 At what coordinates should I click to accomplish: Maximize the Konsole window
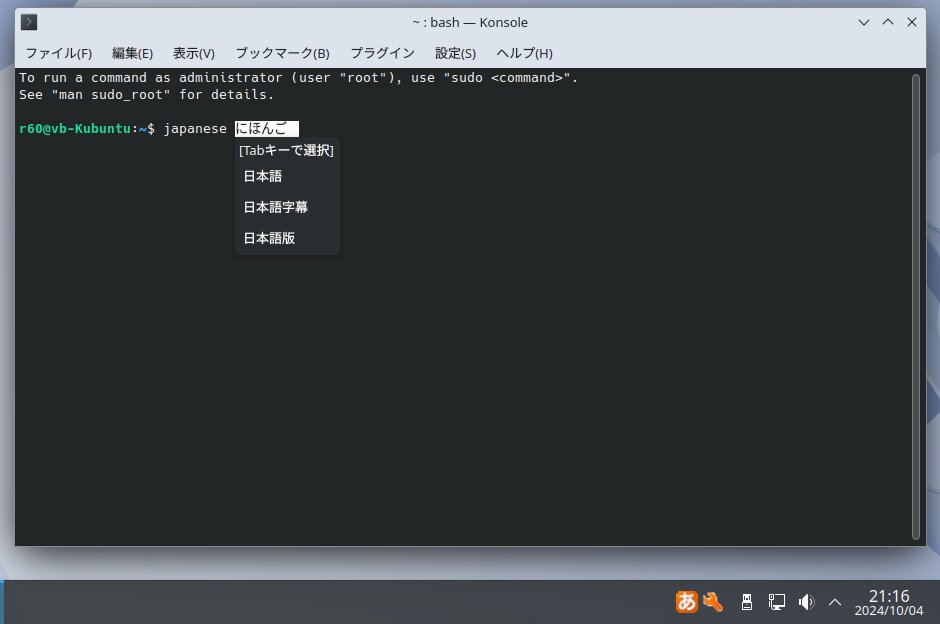tap(887, 22)
